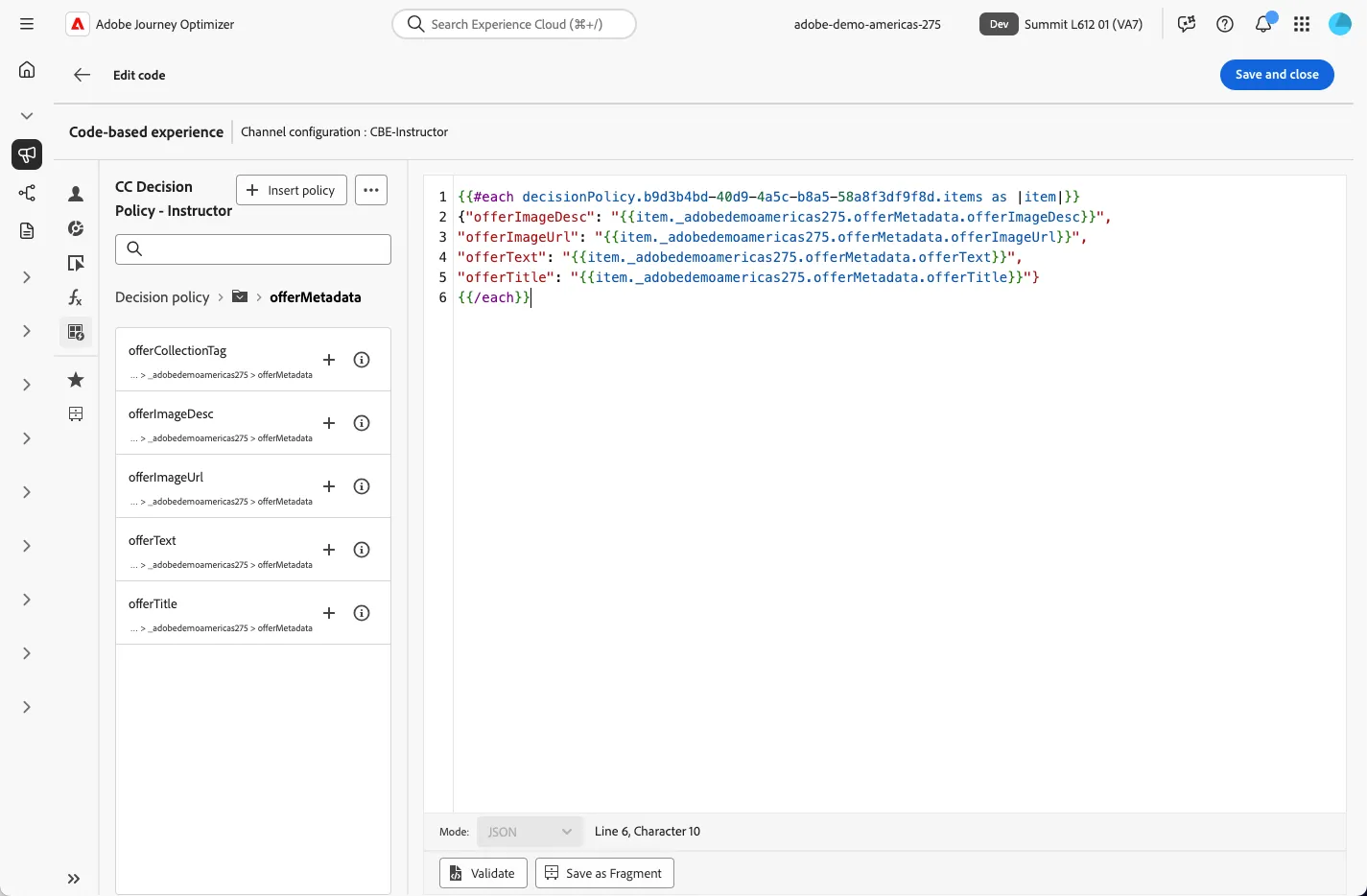1367x896 pixels.
Task: Show profile attributes via the person icon
Action: point(76,194)
